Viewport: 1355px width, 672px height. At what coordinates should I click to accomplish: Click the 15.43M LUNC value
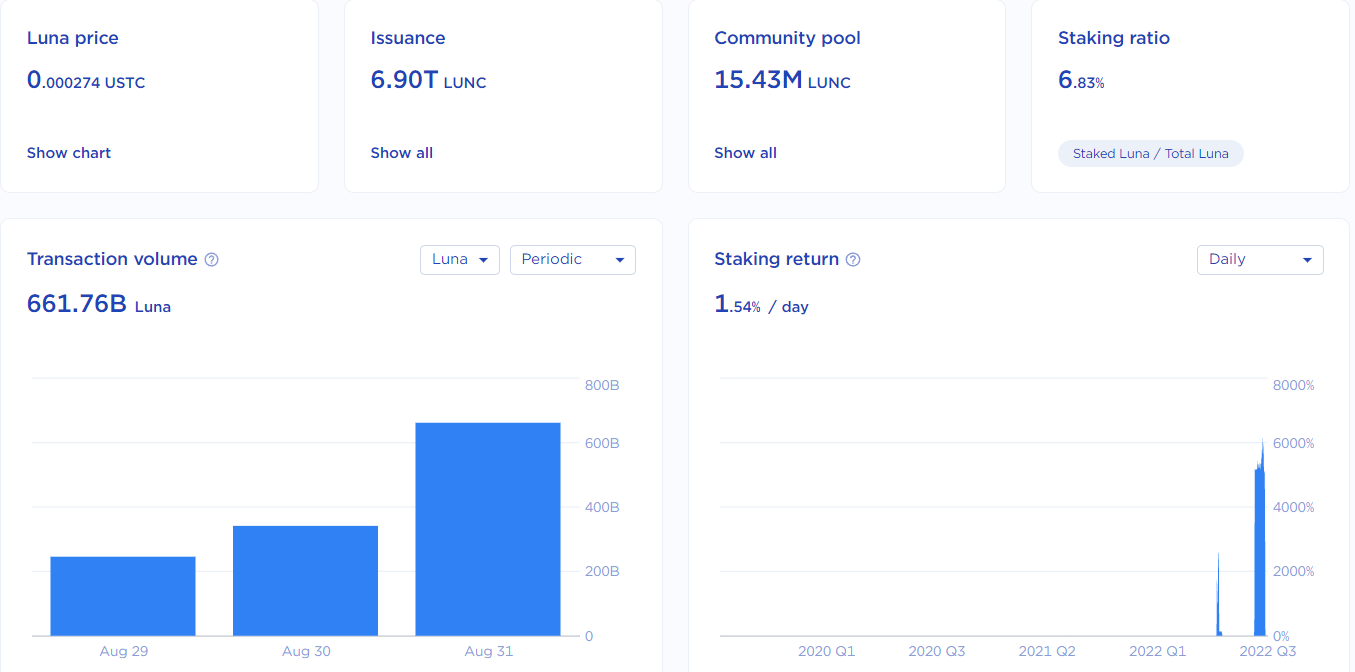pos(782,80)
